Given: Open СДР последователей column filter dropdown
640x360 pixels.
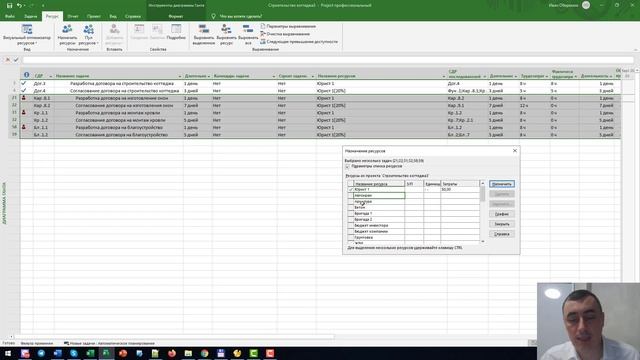Looking at the screenshot, I should [484, 76].
